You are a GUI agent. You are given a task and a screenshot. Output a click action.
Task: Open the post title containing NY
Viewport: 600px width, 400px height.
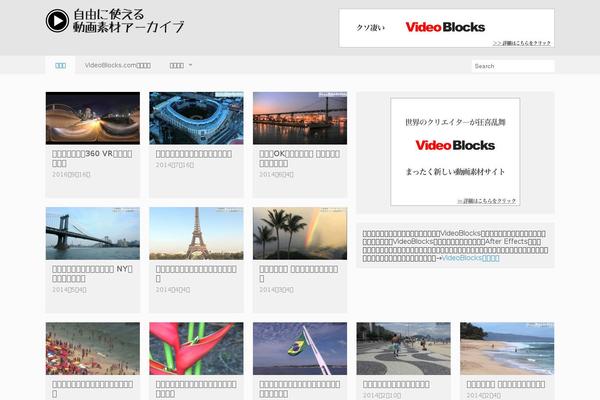coord(92,274)
